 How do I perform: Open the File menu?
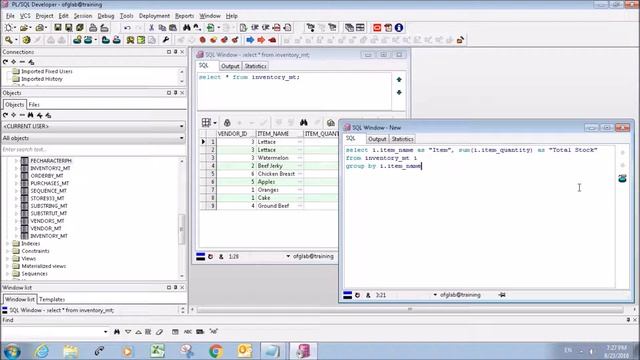coord(10,16)
